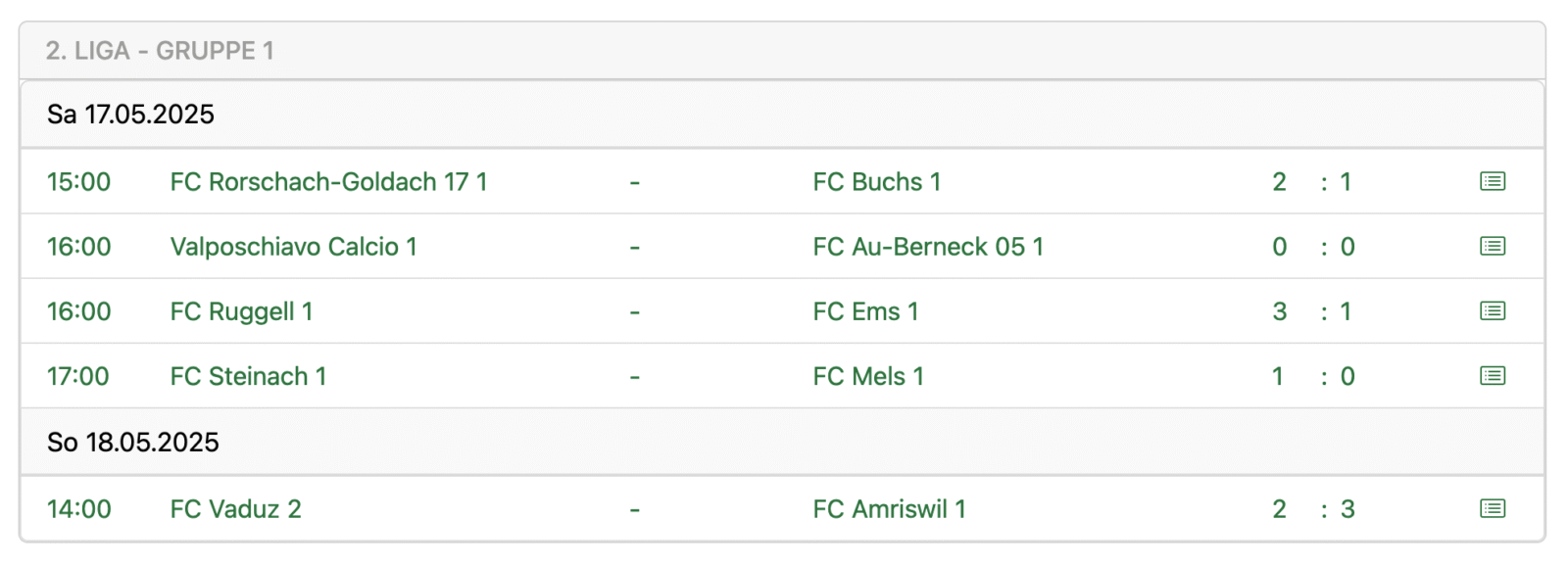The width and height of the screenshot is (1568, 566).
Task: Click FC Steinach 1 team link
Action: point(248,376)
